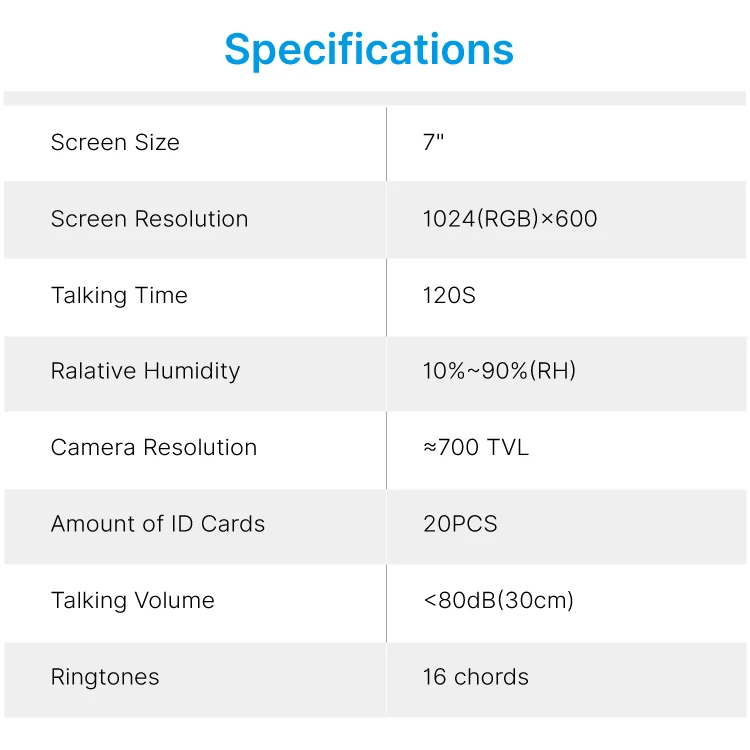This screenshot has height=750, width=750.
Task: Click the 10%~90%(RH) value
Action: point(499,371)
